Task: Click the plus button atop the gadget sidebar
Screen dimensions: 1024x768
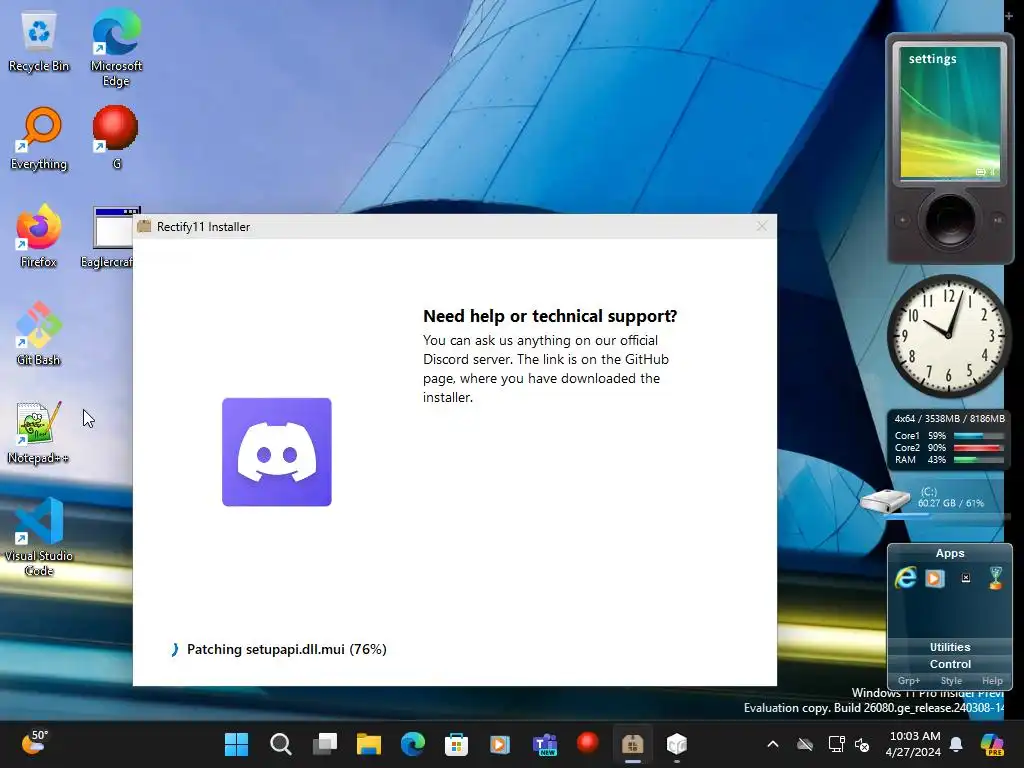Action: point(1010,16)
